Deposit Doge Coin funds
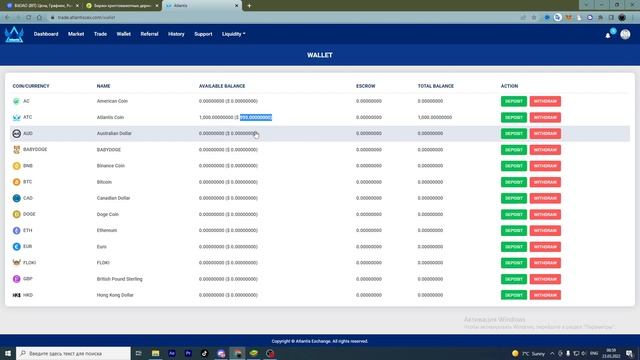640x360 pixels. (514, 214)
